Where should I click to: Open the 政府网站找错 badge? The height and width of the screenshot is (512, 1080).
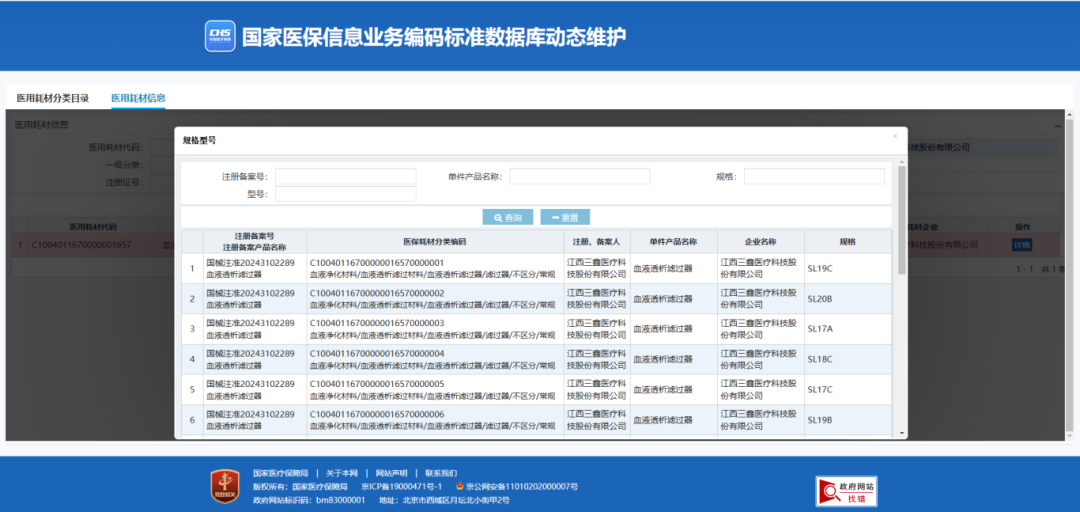coord(847,490)
